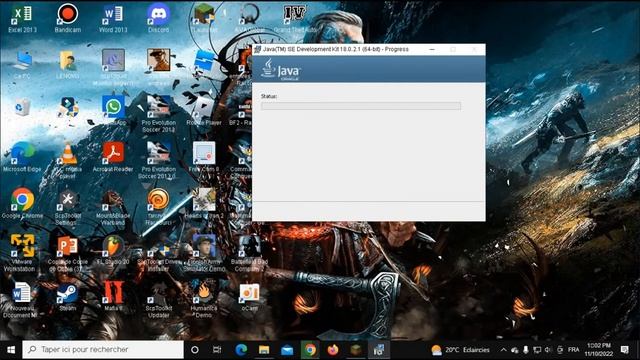Select the Steam desktop shortcut
640x360 pixels.
tap(68, 296)
